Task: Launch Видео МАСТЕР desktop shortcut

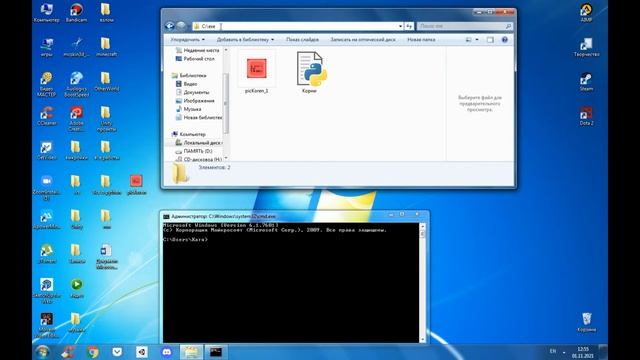Action: tap(47, 84)
